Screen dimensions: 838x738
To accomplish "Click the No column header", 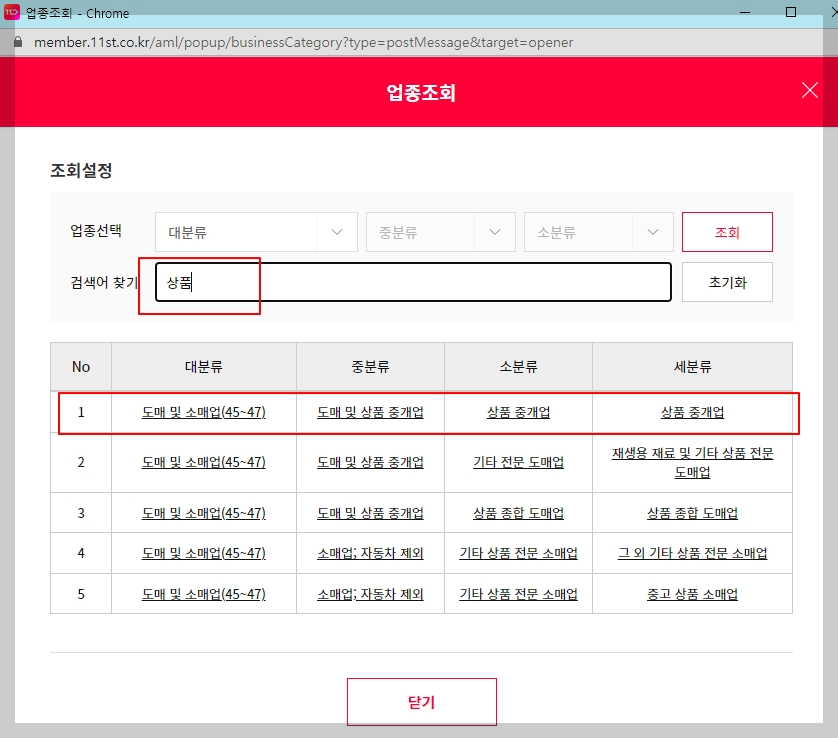I will (x=81, y=367).
